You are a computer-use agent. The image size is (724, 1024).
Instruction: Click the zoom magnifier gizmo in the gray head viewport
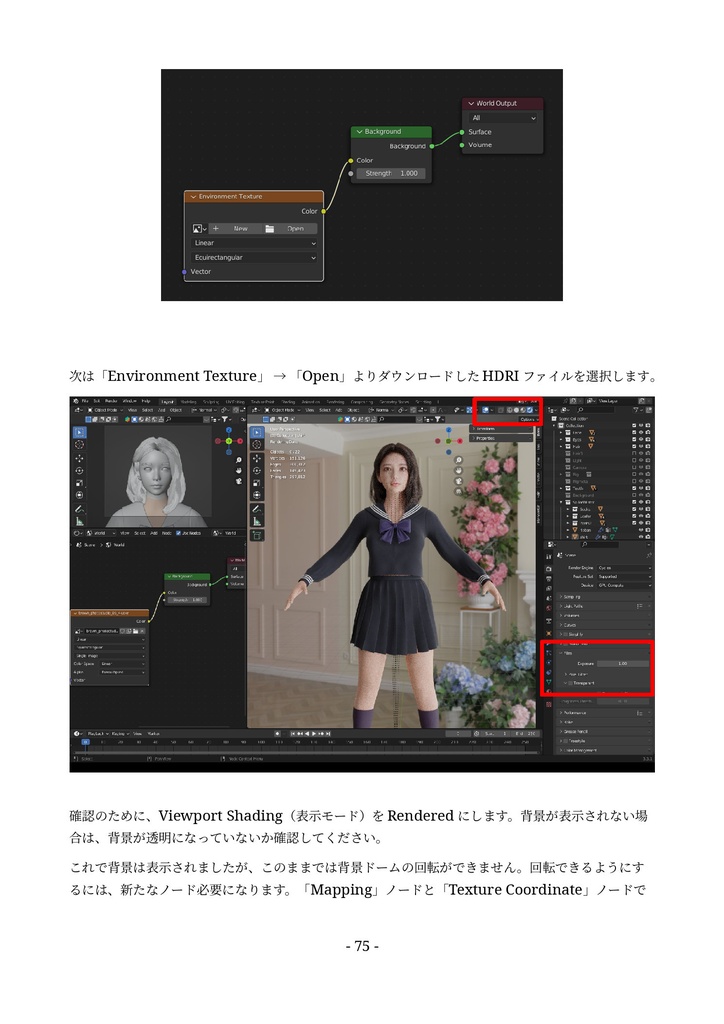239,460
